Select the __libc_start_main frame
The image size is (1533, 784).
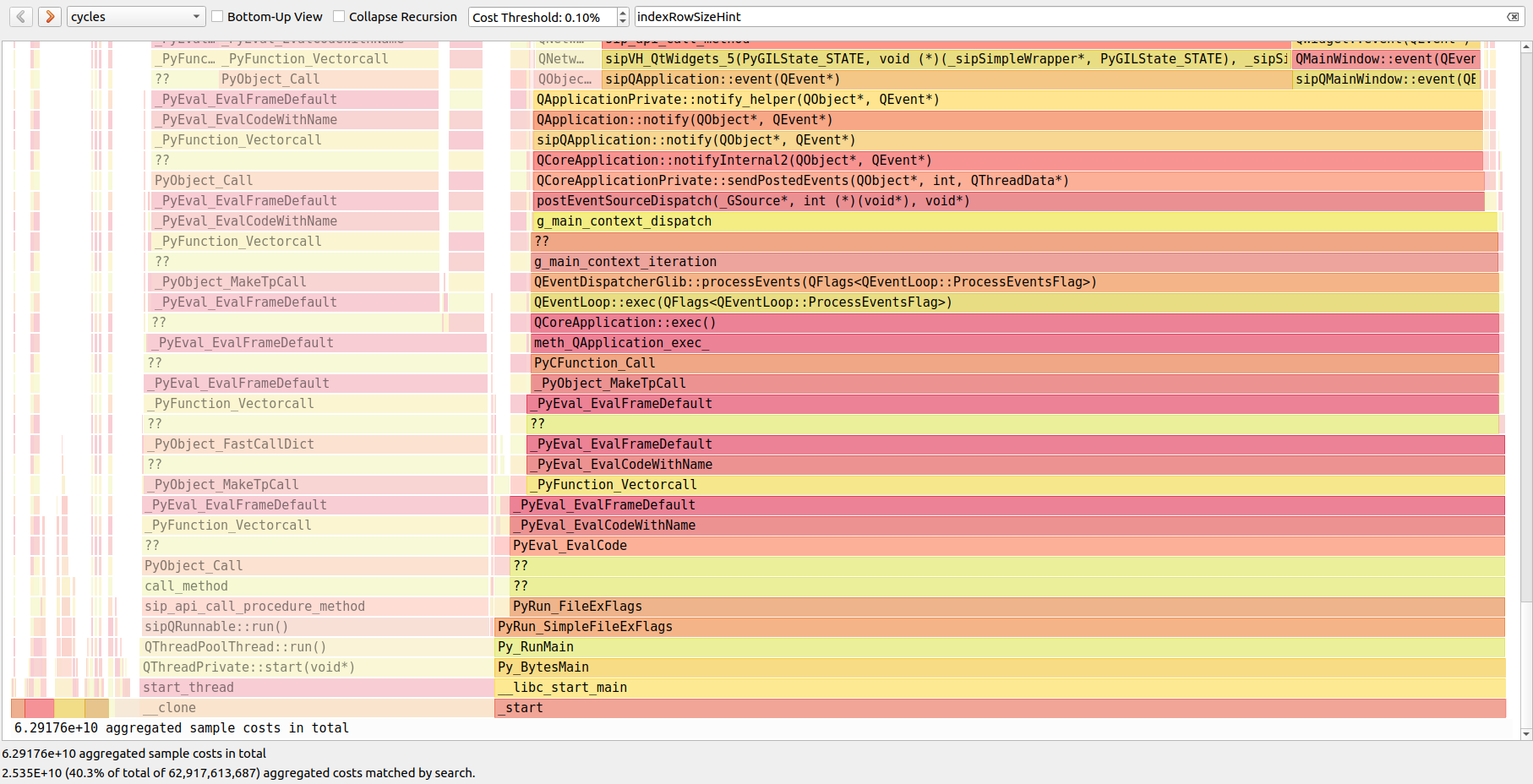coord(1000,688)
